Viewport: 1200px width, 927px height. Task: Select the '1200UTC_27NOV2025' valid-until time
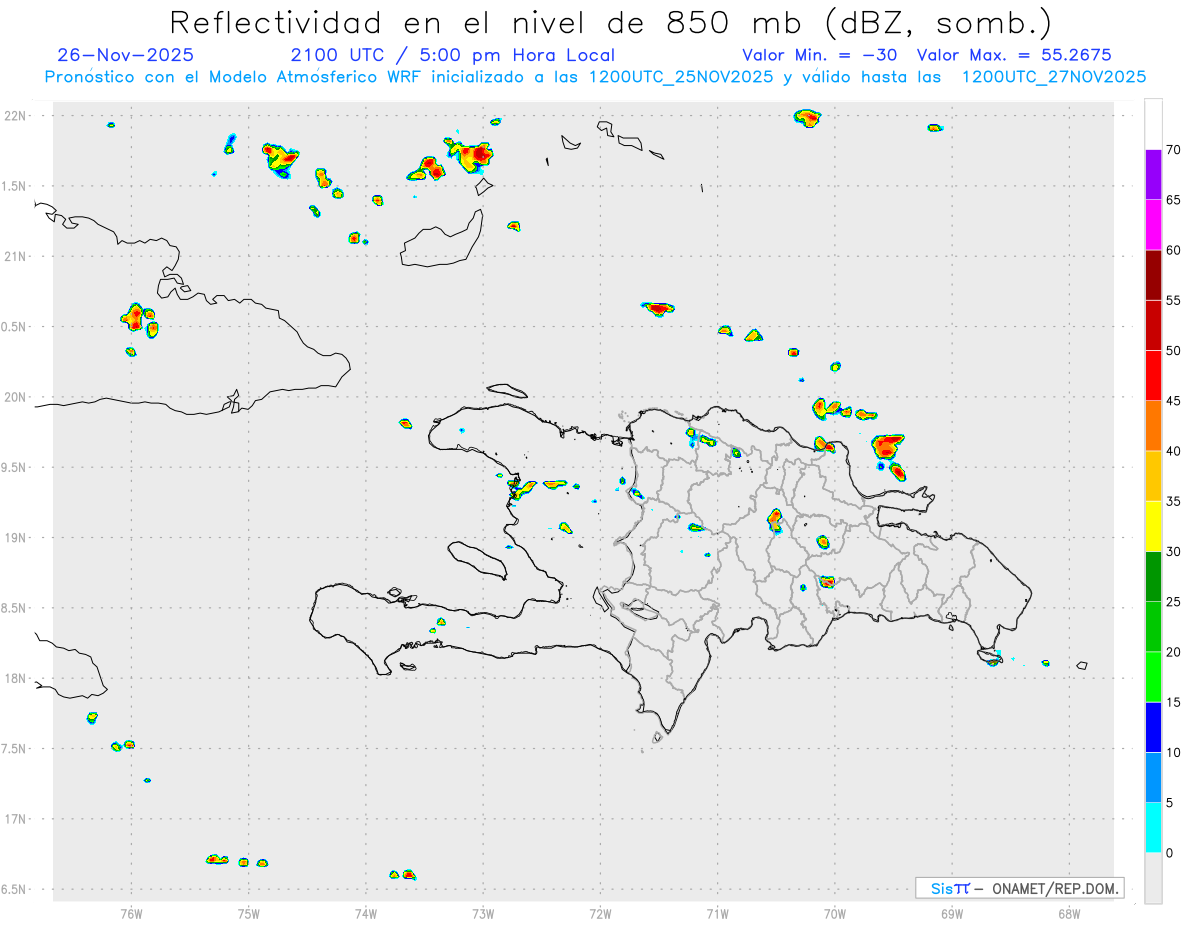(1054, 77)
